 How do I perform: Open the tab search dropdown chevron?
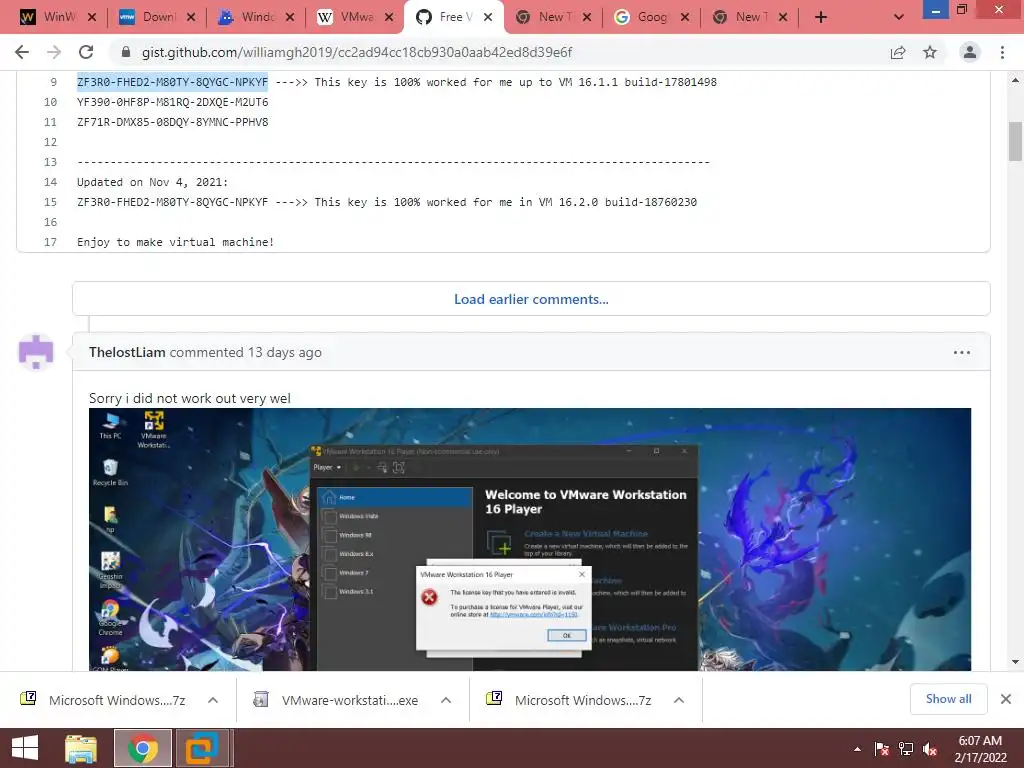[x=899, y=18]
